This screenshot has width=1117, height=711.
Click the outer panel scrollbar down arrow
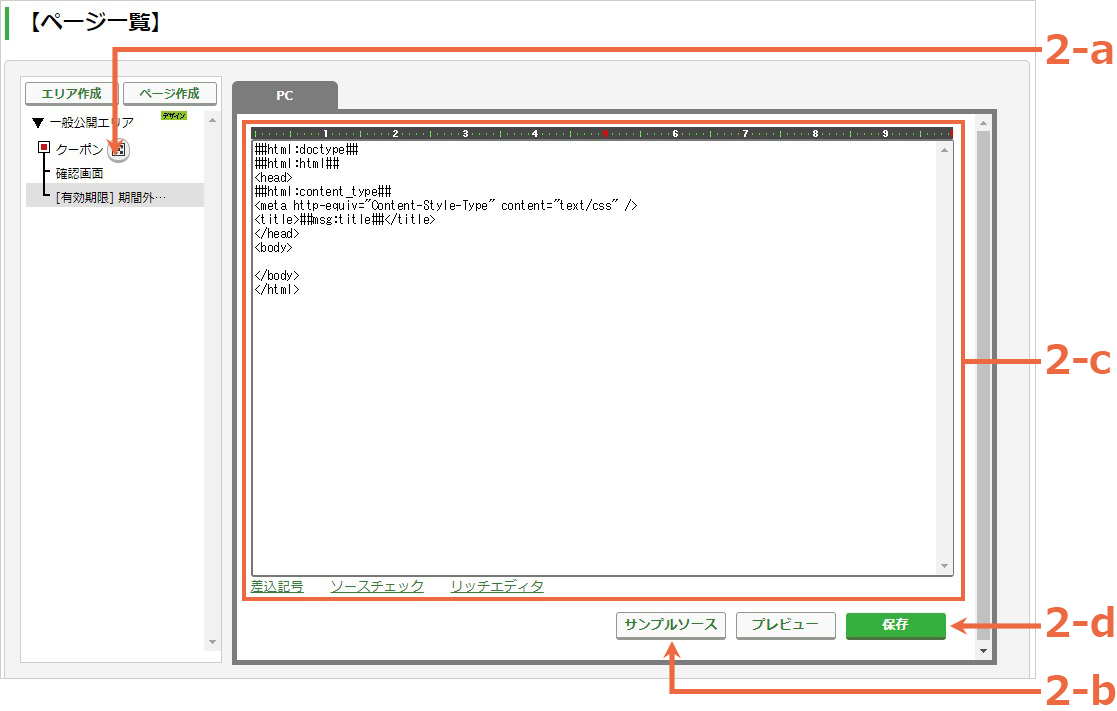click(x=984, y=650)
